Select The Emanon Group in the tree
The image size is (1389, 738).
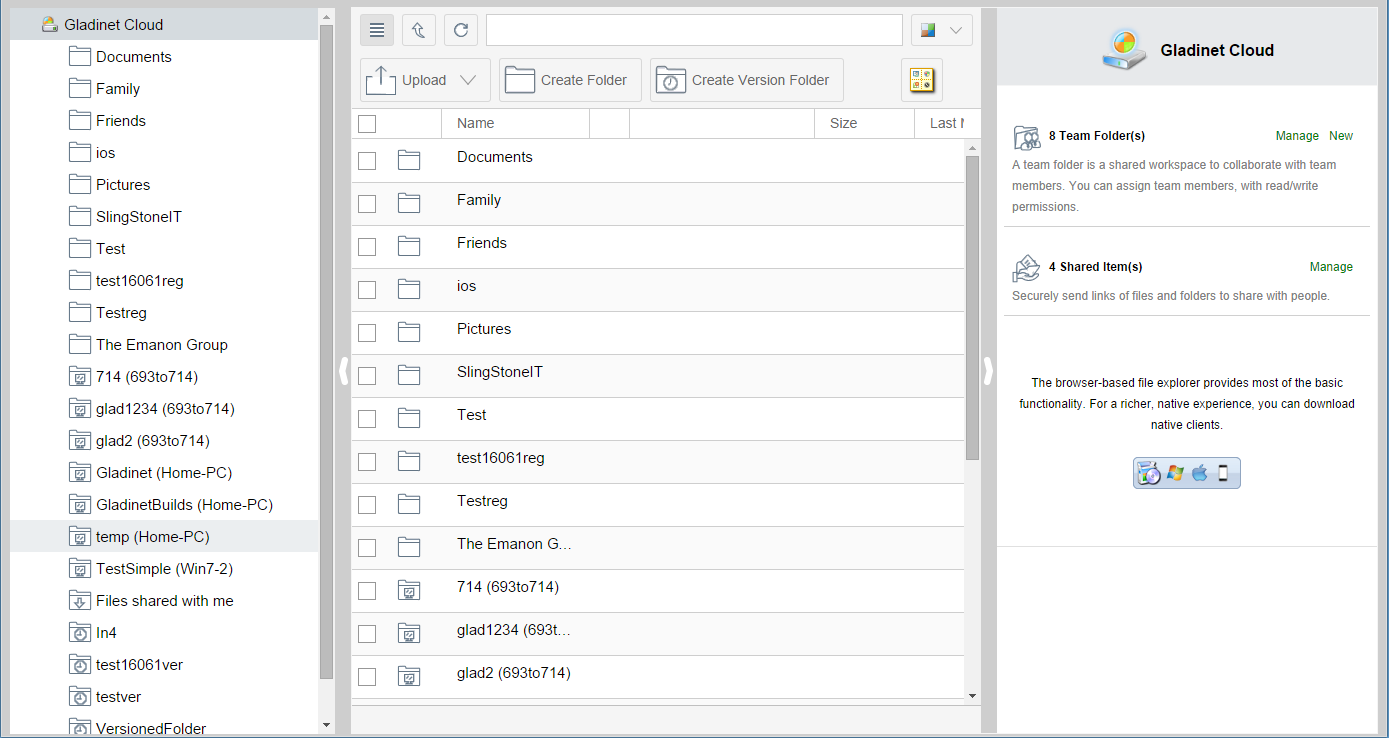click(164, 345)
